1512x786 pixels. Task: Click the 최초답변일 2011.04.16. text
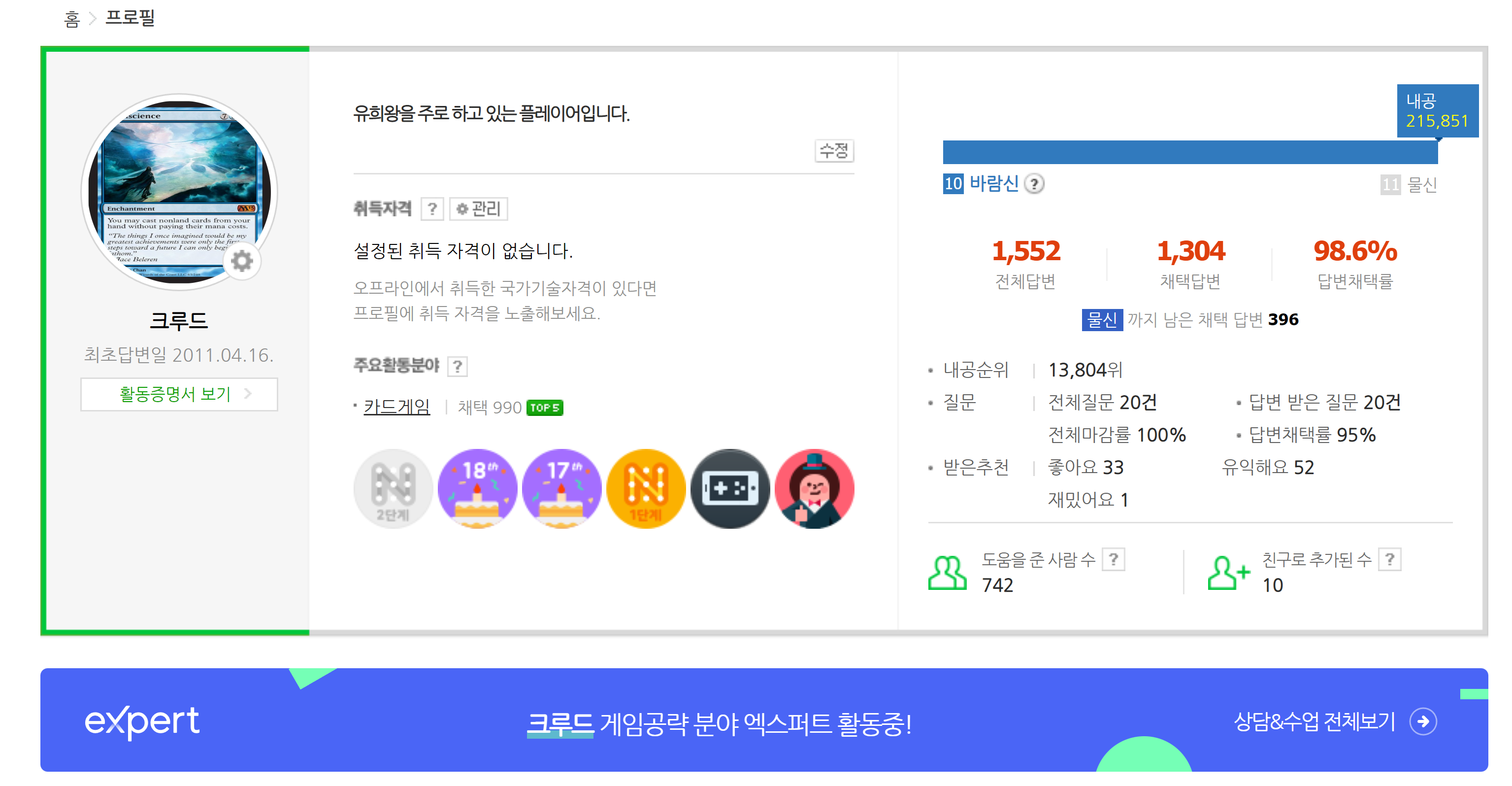pos(179,355)
